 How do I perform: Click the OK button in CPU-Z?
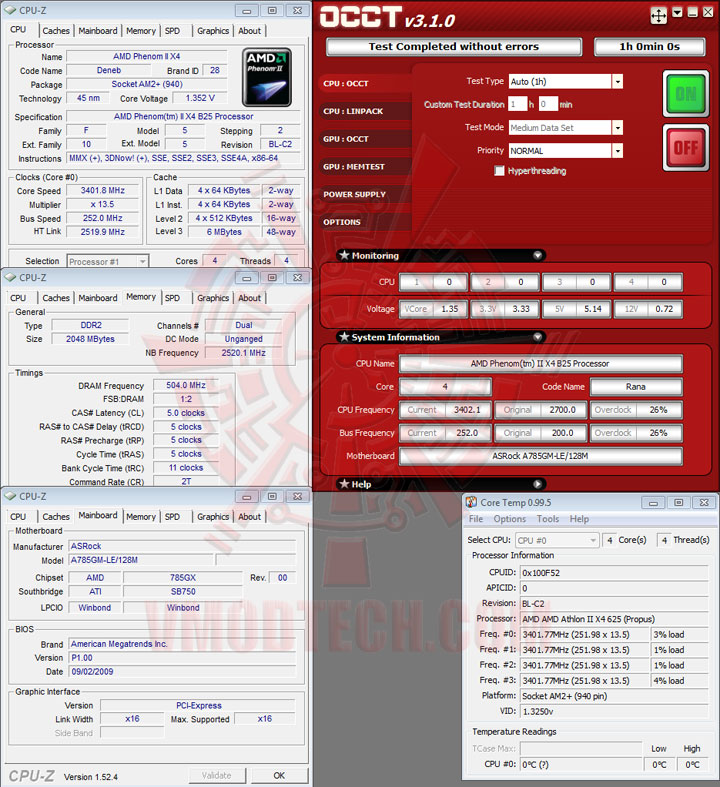coord(279,775)
